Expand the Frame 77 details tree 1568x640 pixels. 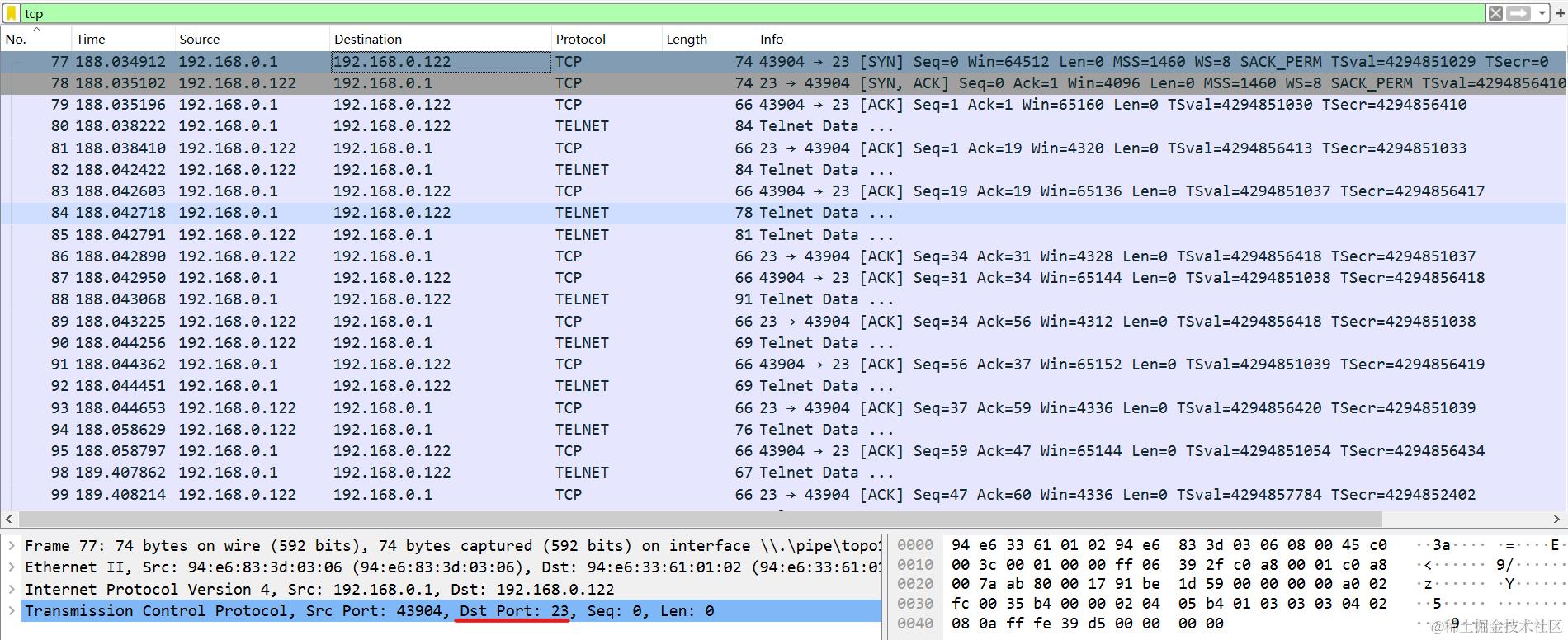point(12,546)
